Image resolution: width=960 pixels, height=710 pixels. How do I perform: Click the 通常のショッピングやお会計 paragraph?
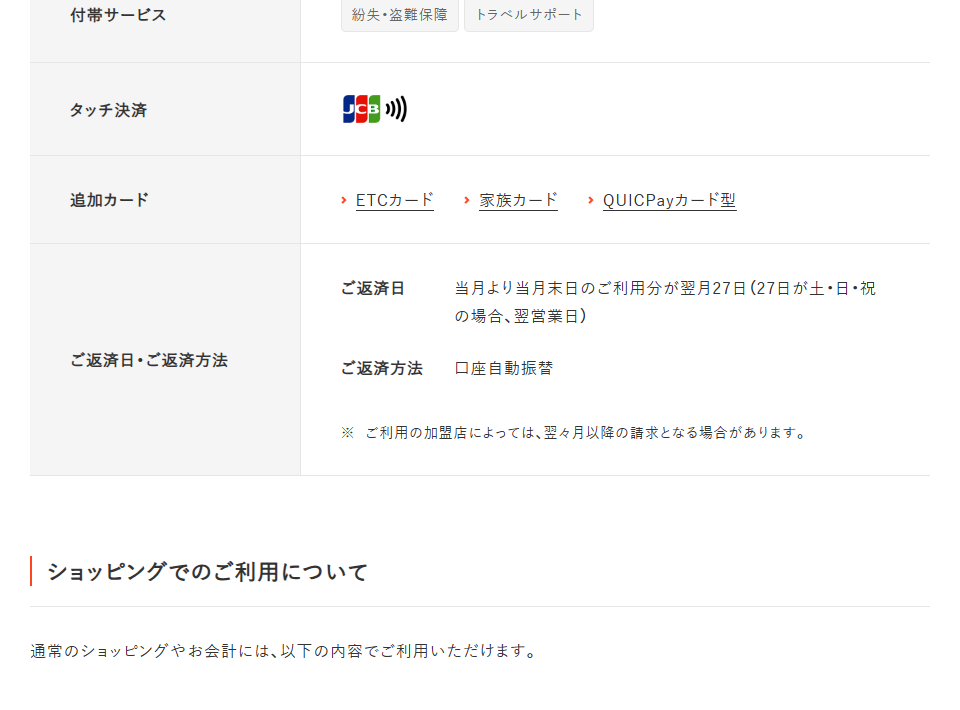coord(284,651)
